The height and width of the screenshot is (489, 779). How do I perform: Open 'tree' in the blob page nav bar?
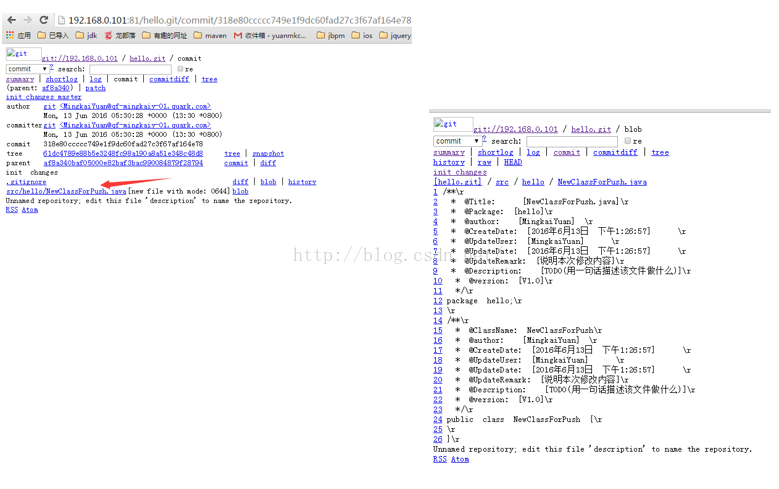pos(660,152)
